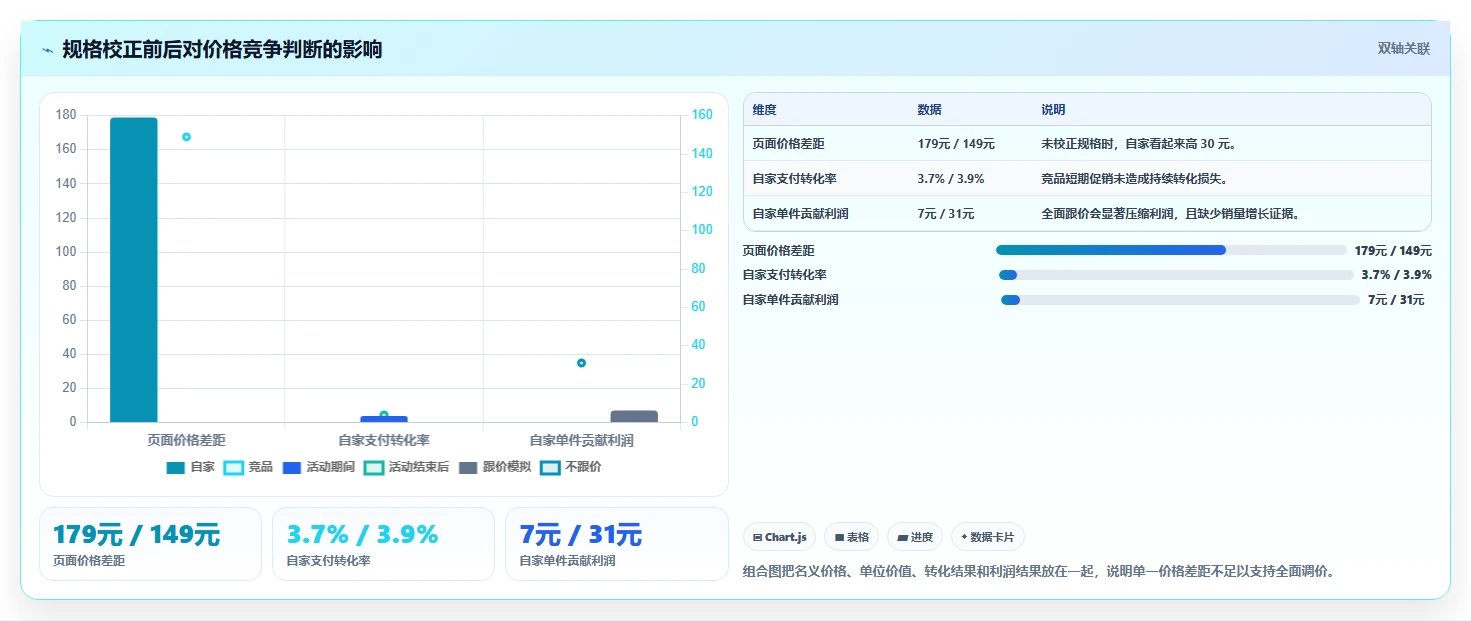1471x621 pixels.
Task: Click the 自家支付转化率 progress bar
Action: pos(1176,275)
